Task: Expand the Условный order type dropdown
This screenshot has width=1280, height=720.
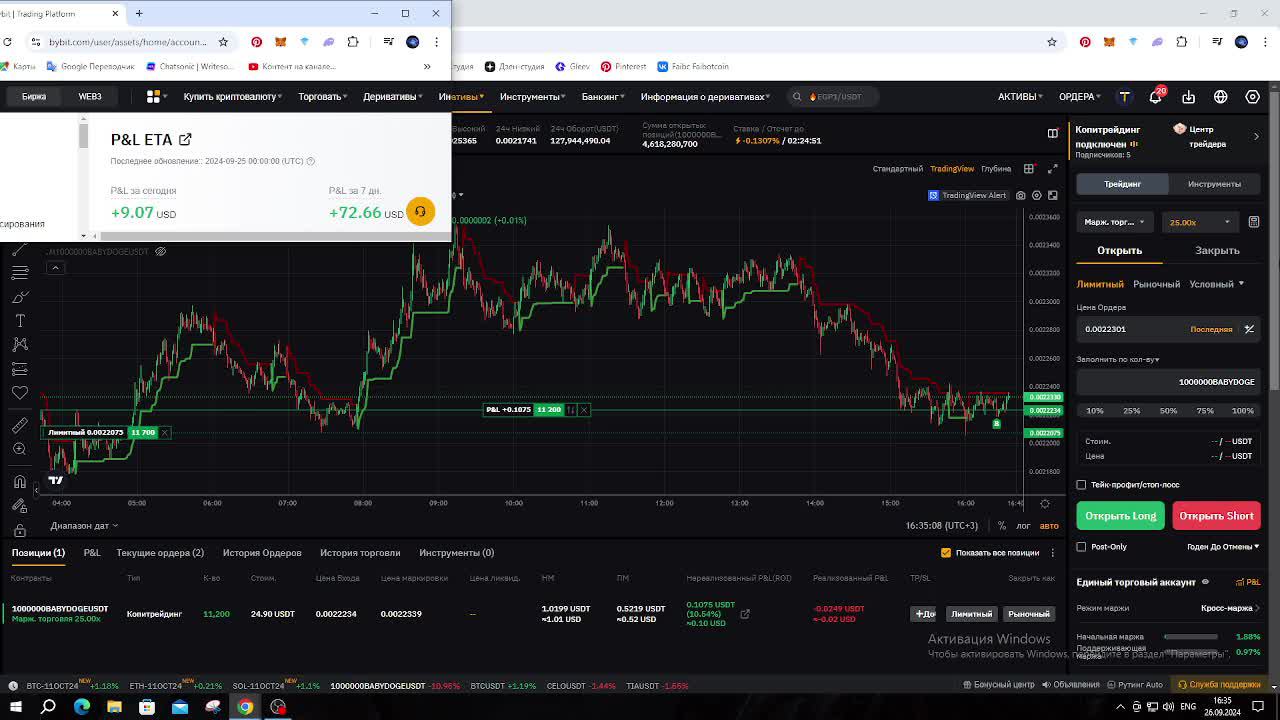Action: [1216, 284]
